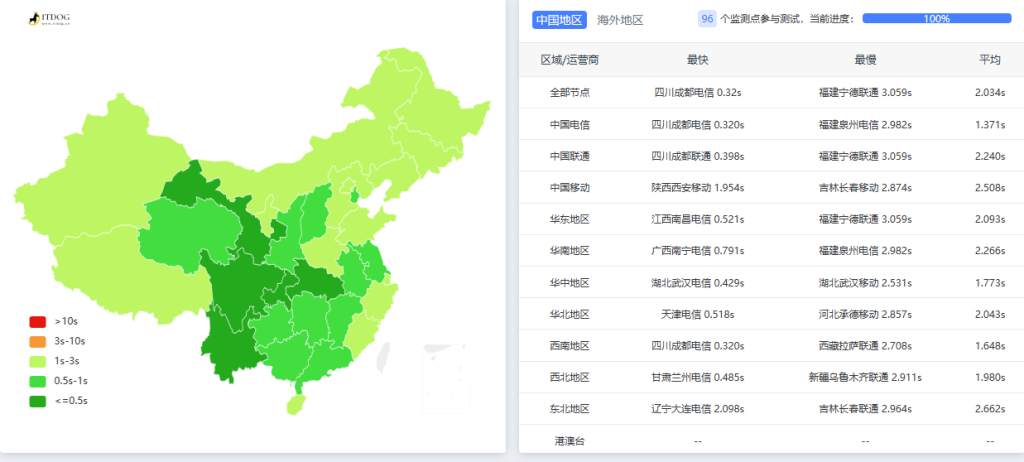Switch to the 中国地区 tab

tap(559, 19)
